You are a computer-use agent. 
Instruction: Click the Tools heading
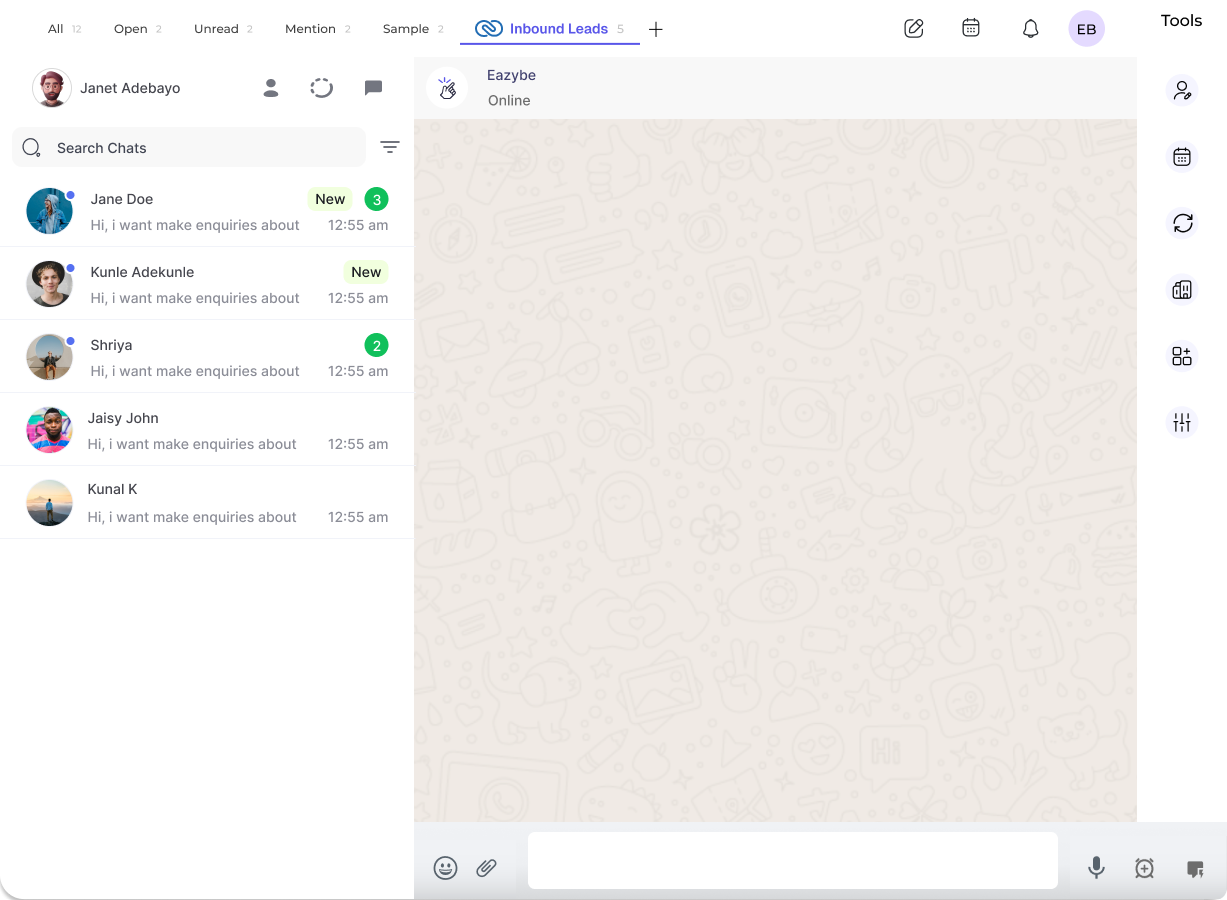click(1181, 20)
